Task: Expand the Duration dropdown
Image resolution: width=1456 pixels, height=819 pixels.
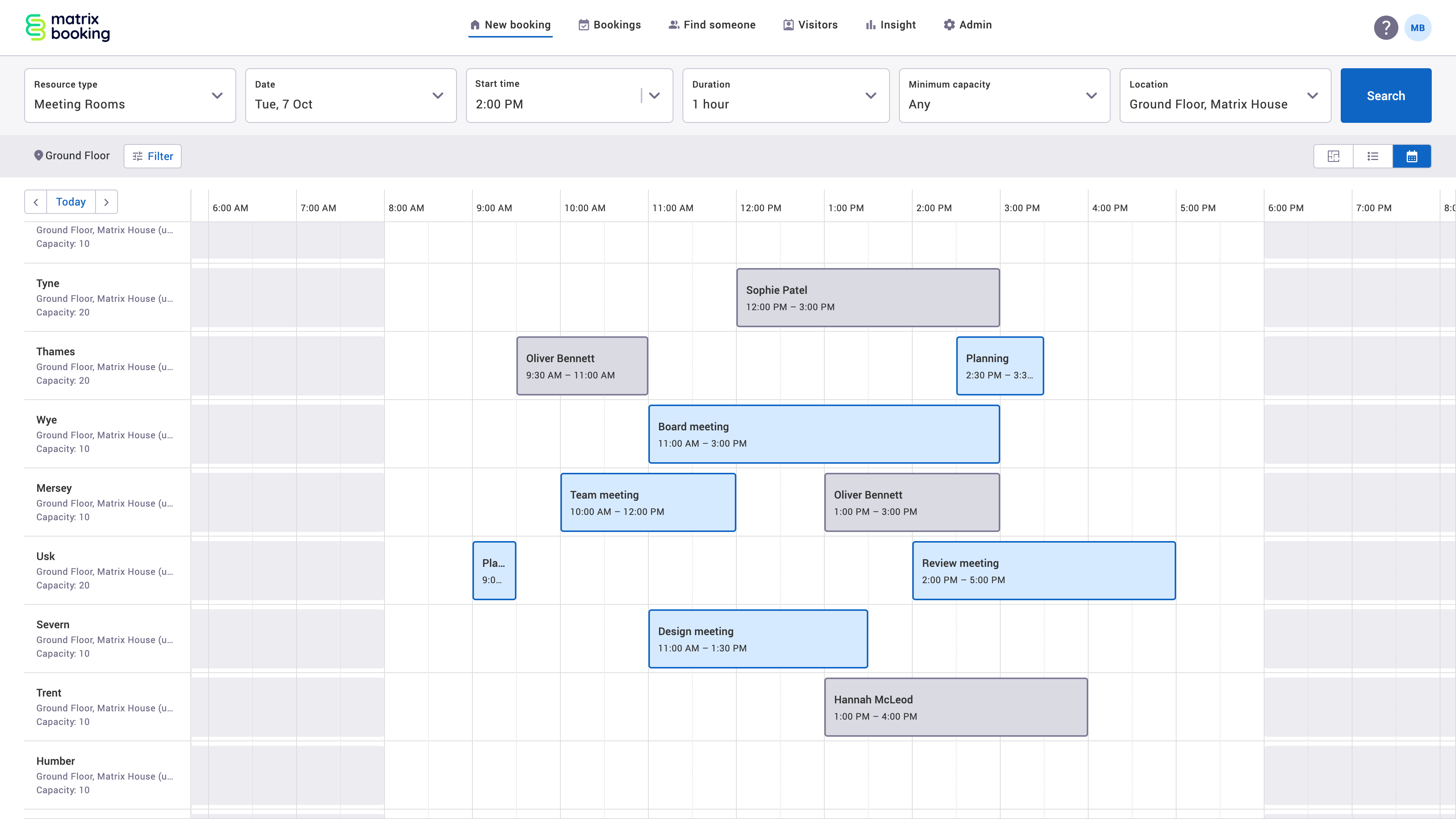Action: pyautogui.click(x=871, y=96)
